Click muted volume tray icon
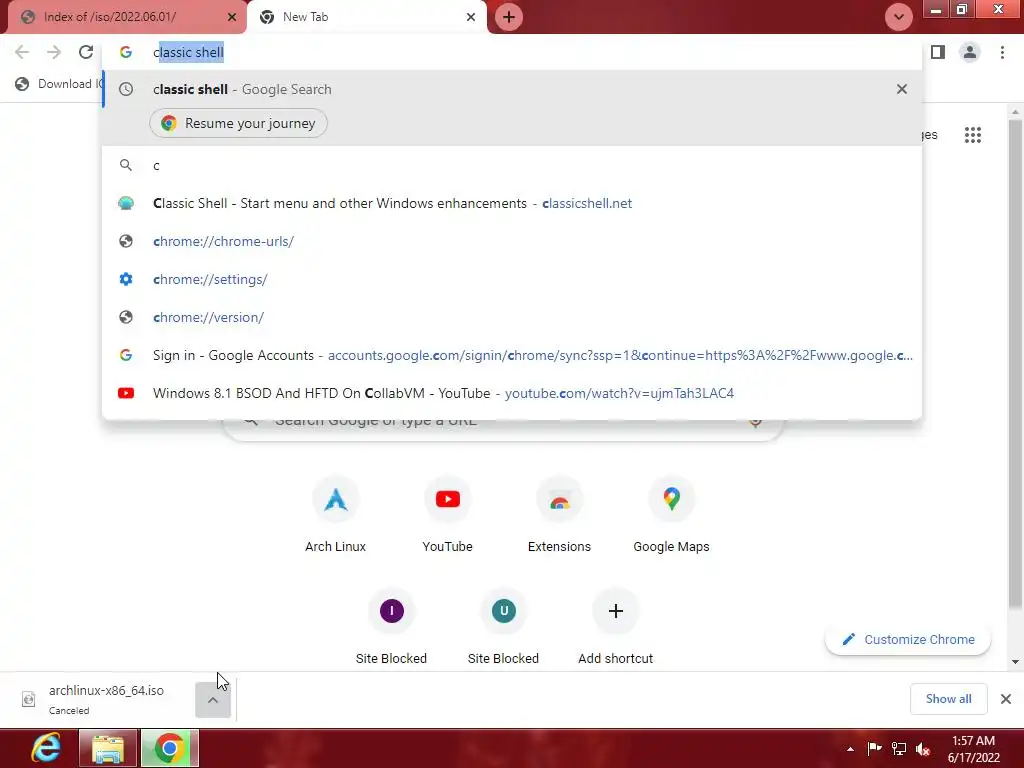 click(923, 749)
